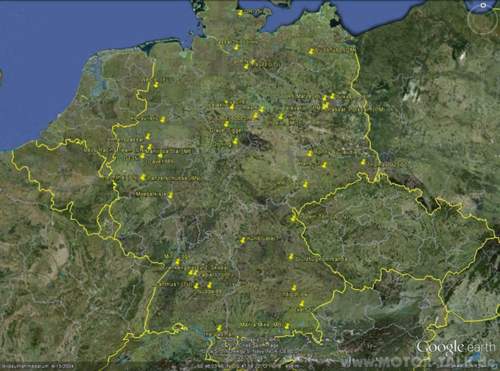Open the single pushpin north of the Ruhr cluster

pyautogui.click(x=163, y=119)
